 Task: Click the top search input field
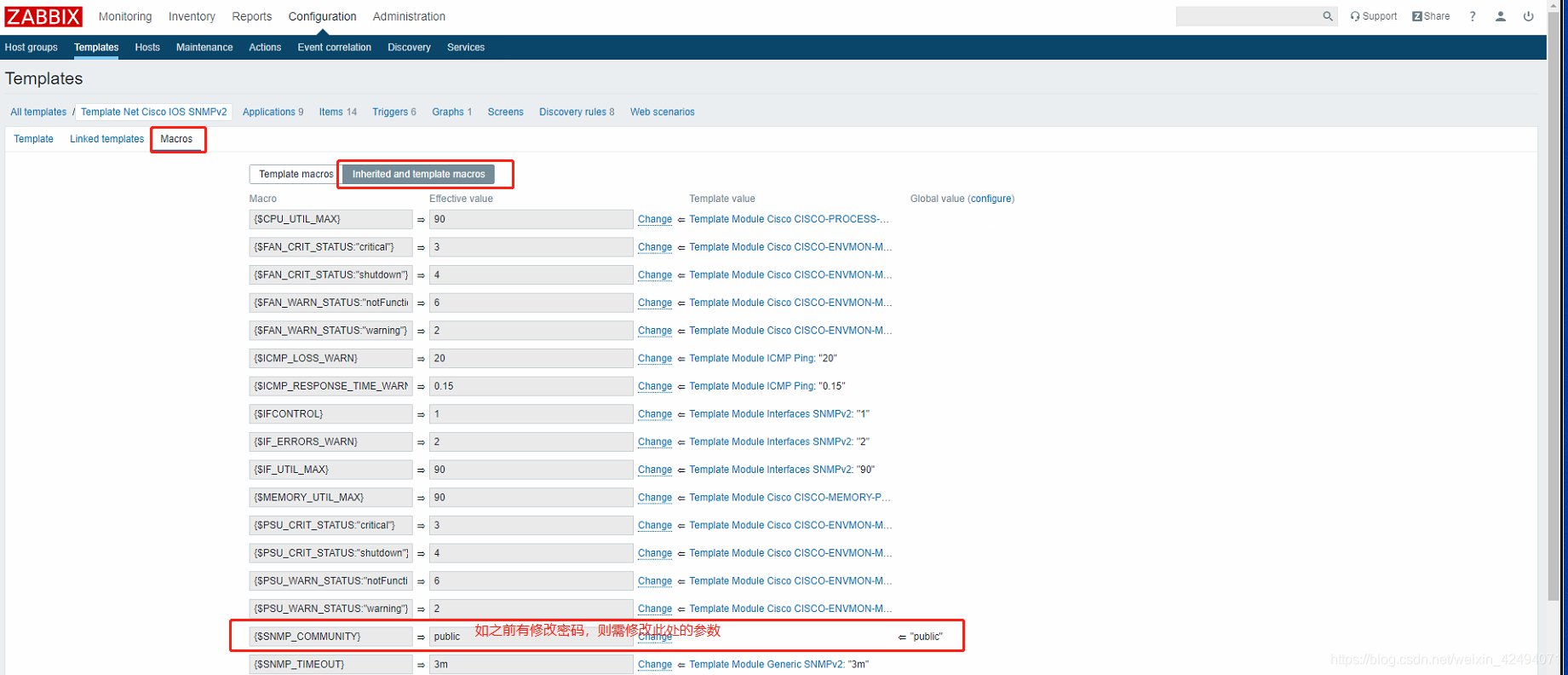[1248, 16]
